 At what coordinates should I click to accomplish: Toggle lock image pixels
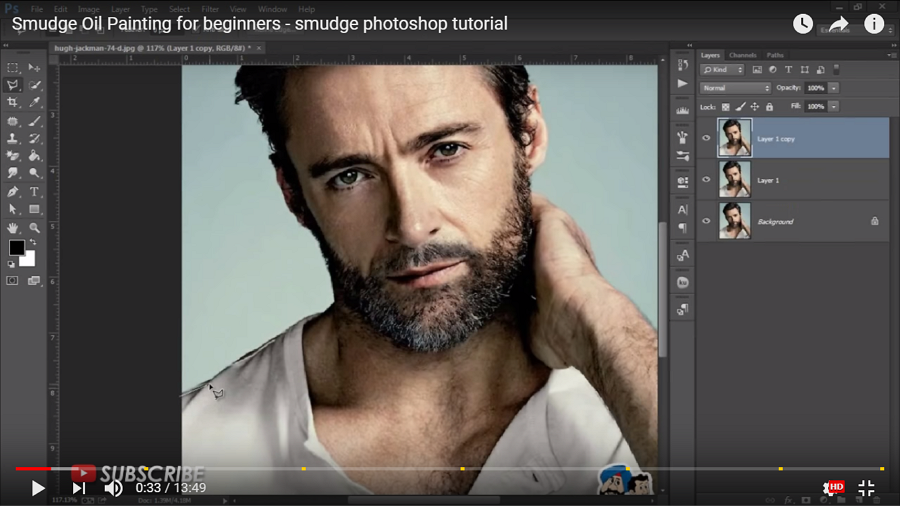pyautogui.click(x=740, y=107)
